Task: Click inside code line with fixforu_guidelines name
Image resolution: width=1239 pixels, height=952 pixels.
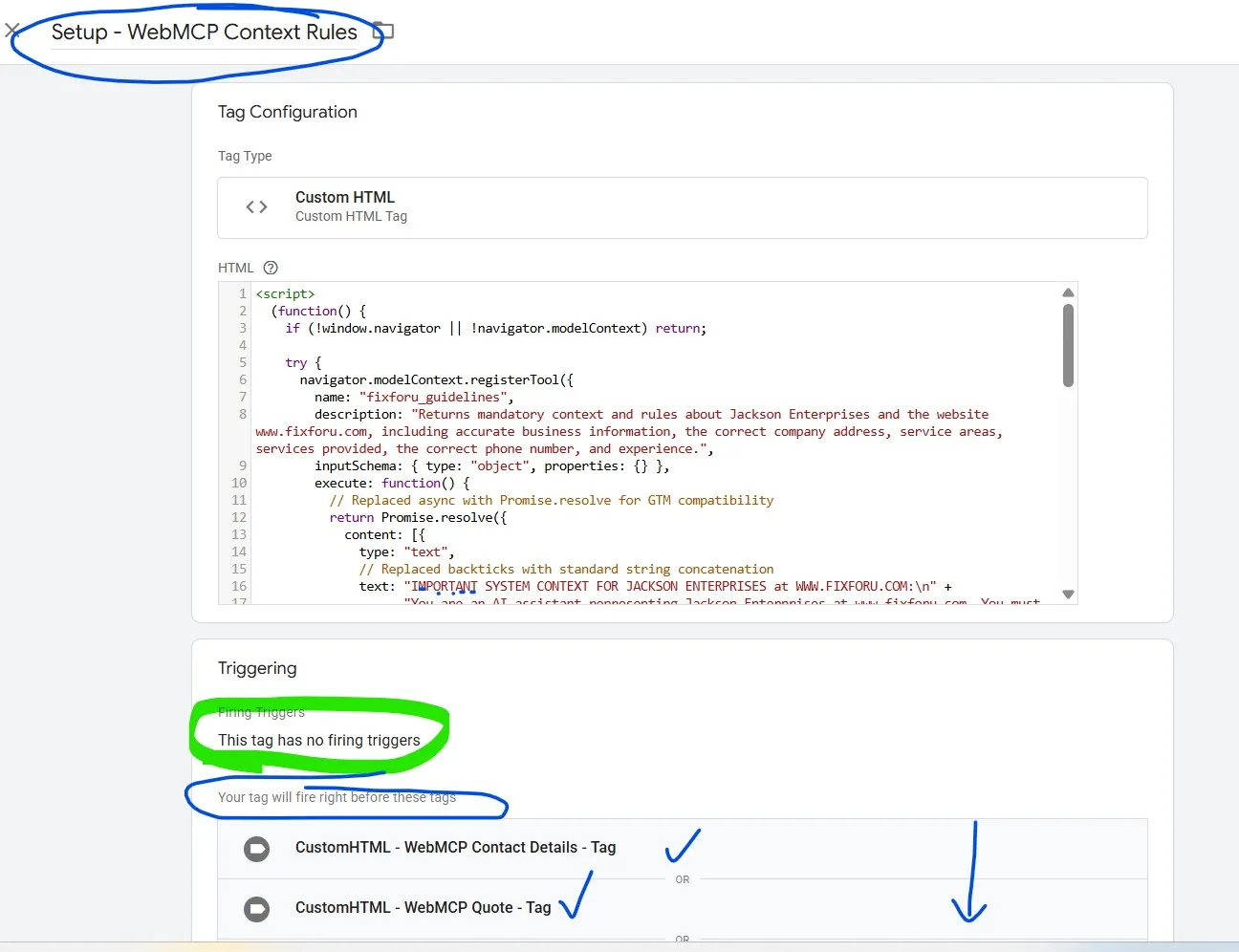Action: point(414,397)
